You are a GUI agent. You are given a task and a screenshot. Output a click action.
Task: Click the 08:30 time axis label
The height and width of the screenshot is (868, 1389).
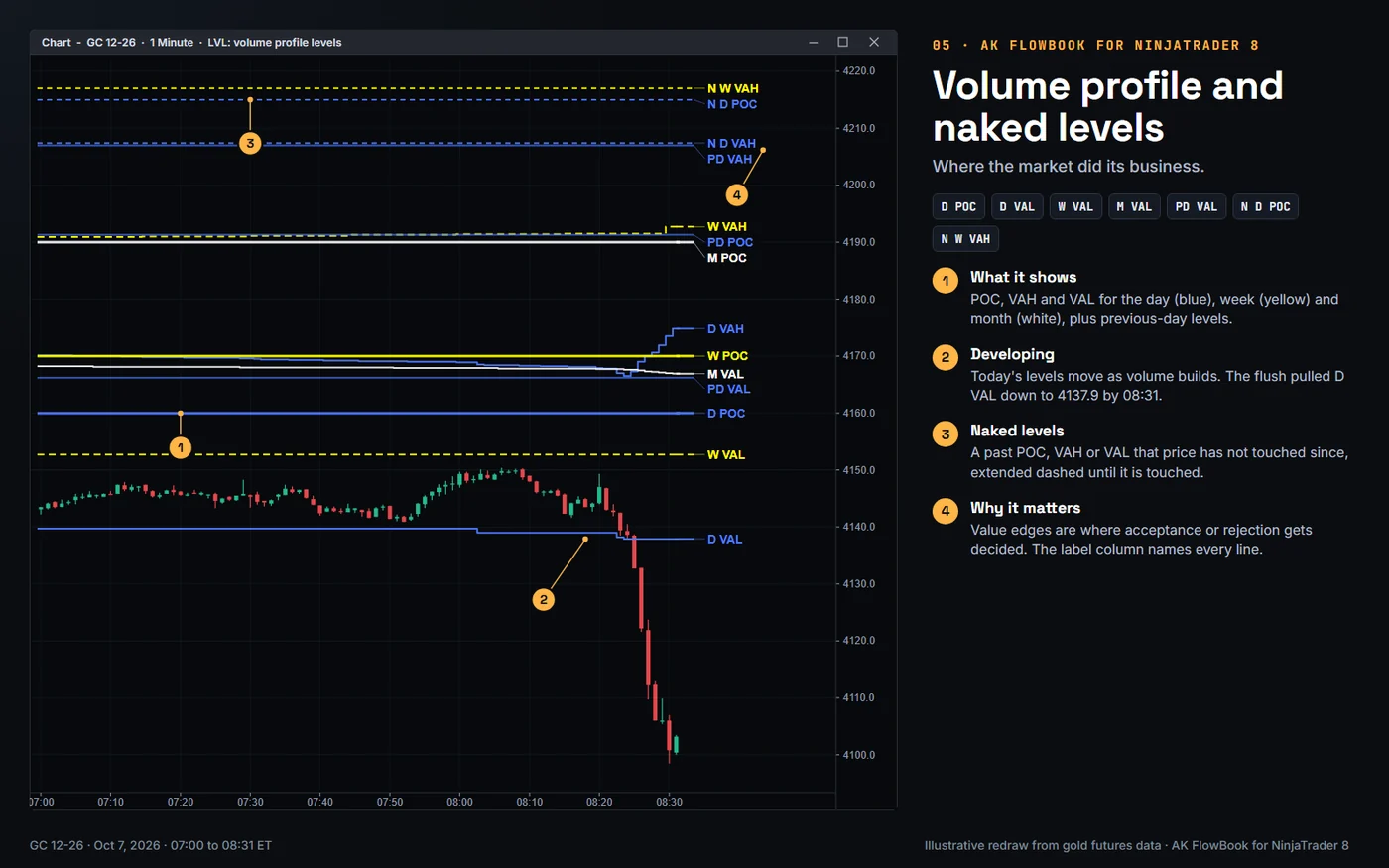[x=669, y=802]
